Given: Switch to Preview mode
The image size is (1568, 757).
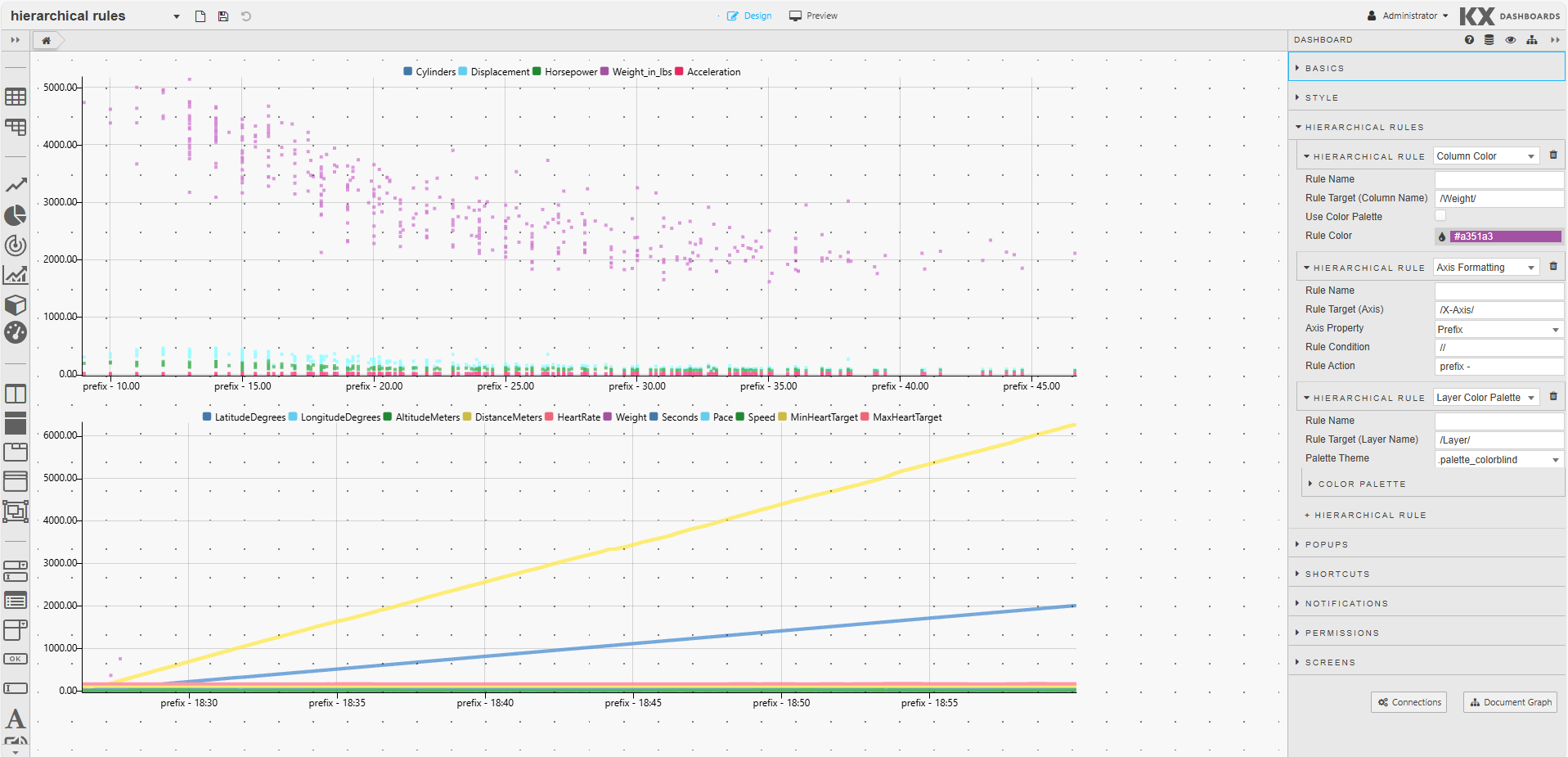Looking at the screenshot, I should tap(813, 16).
